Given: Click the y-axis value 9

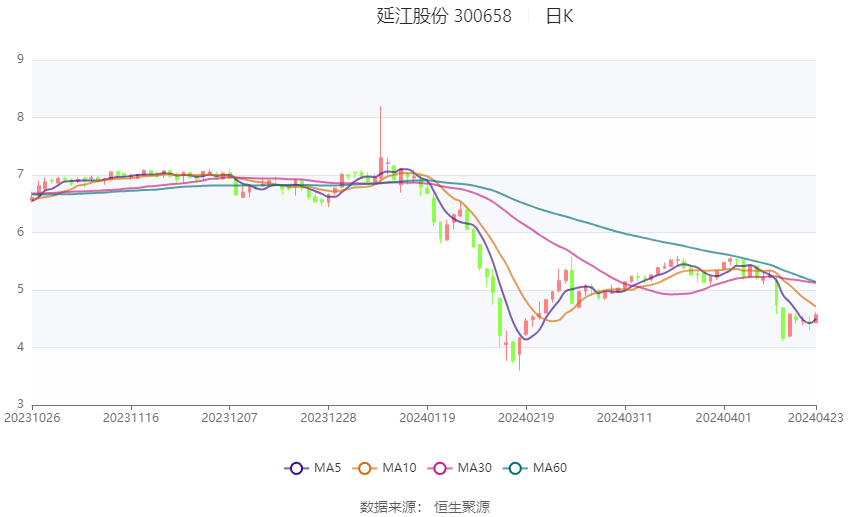Looking at the screenshot, I should [21, 59].
